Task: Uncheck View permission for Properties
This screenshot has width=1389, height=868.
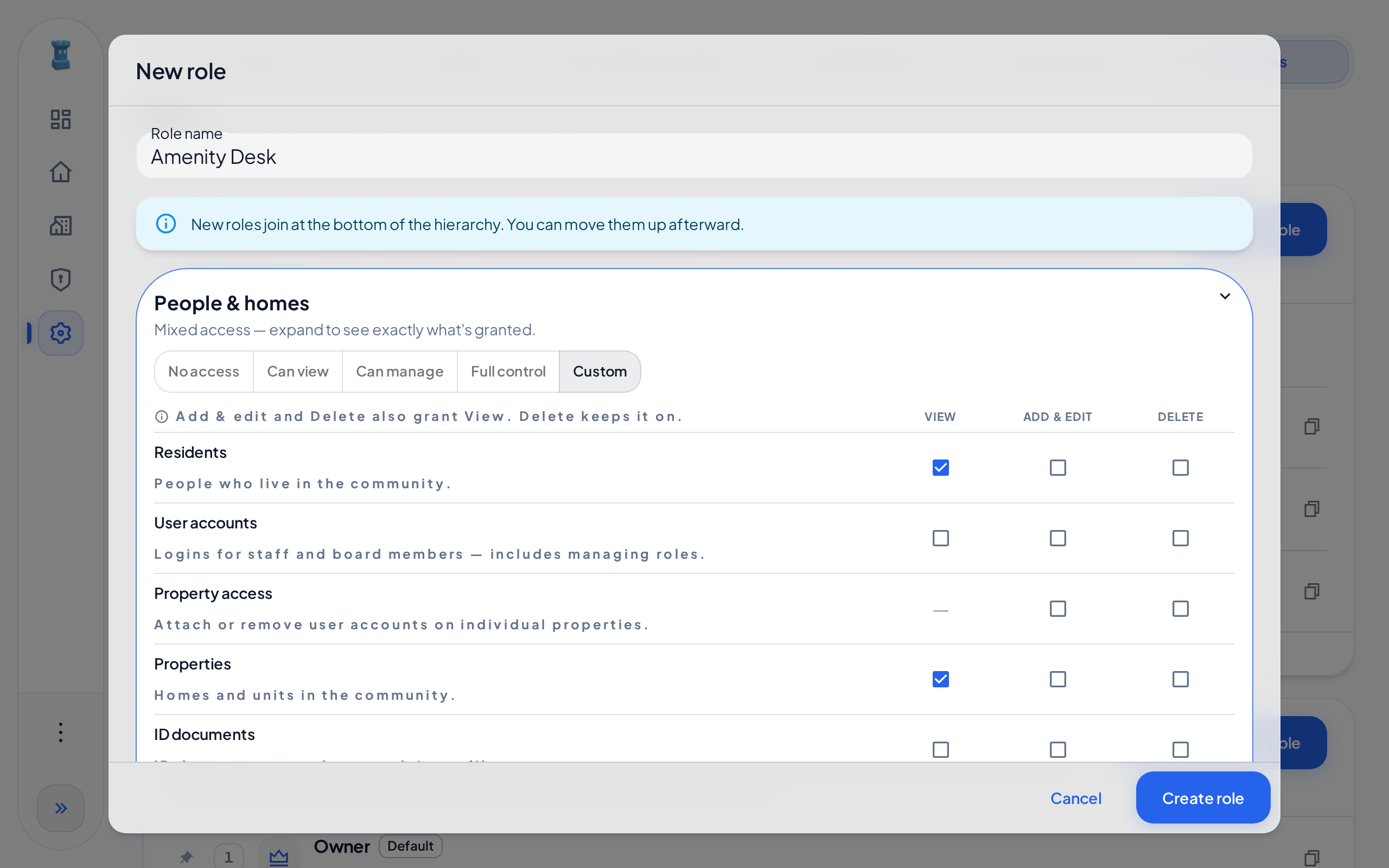Action: (x=940, y=680)
